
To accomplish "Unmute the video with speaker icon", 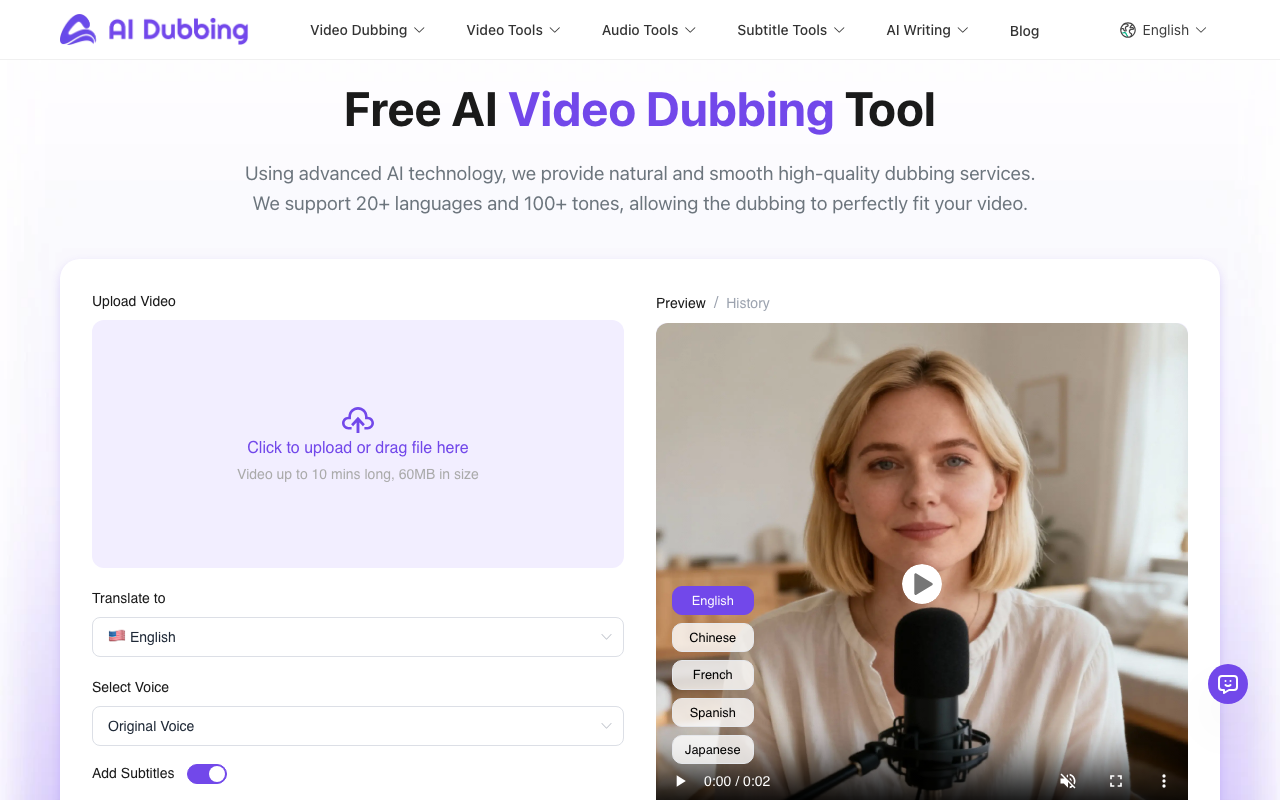I will tap(1068, 781).
